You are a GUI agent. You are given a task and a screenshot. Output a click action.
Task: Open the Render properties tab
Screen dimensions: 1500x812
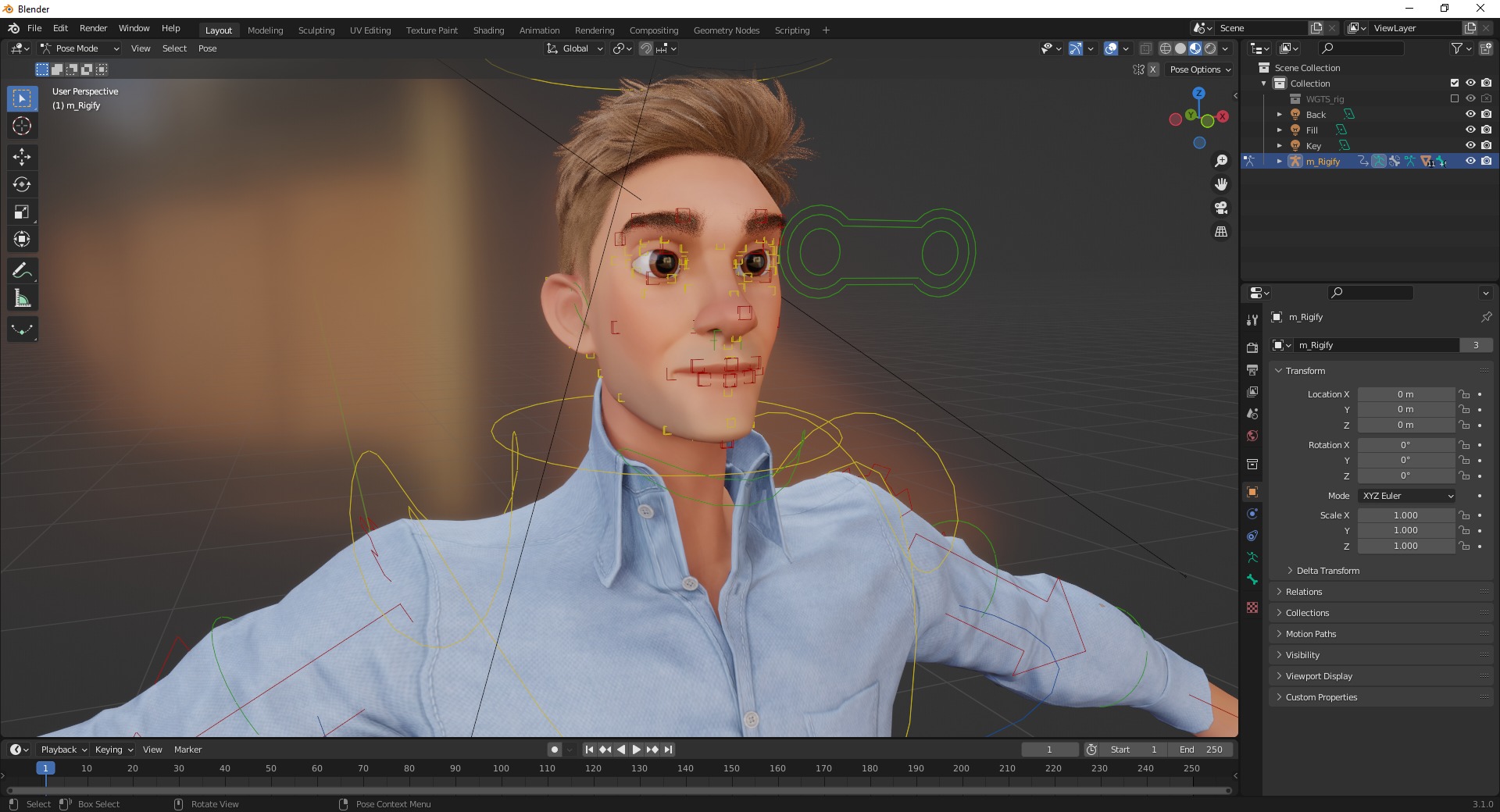(1252, 347)
